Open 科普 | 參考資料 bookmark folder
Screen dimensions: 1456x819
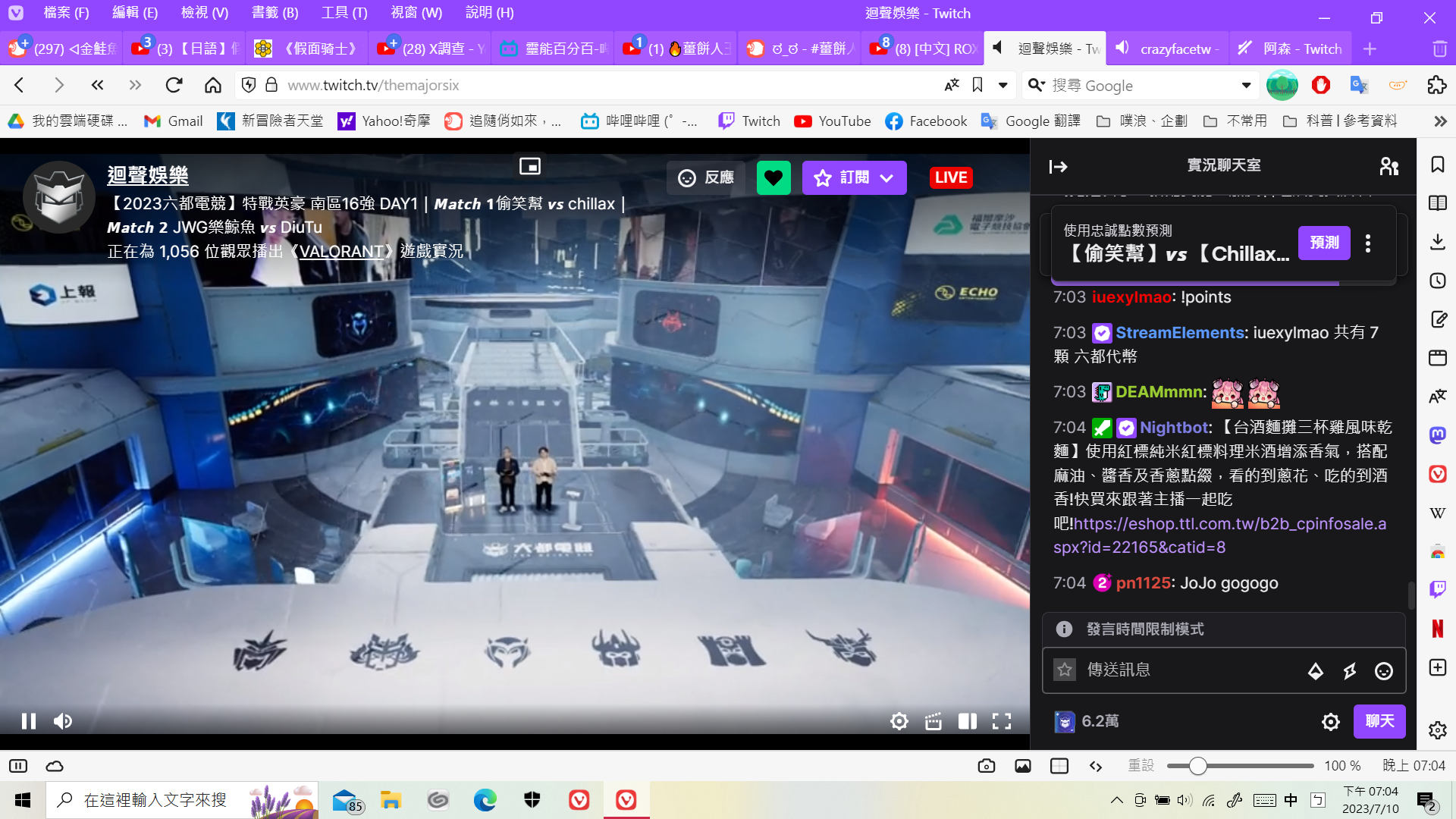[1339, 121]
